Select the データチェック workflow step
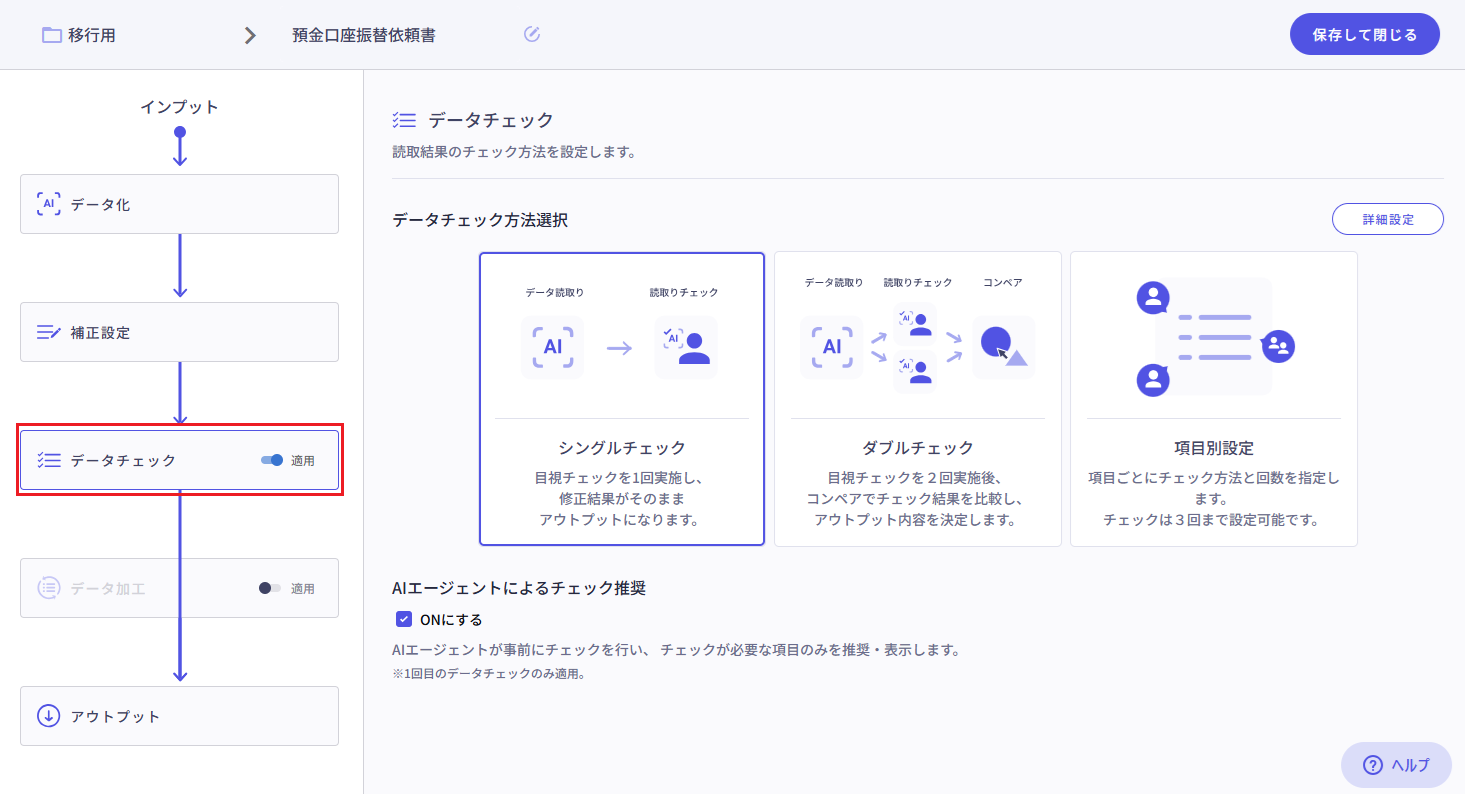1465x794 pixels. pos(179,460)
